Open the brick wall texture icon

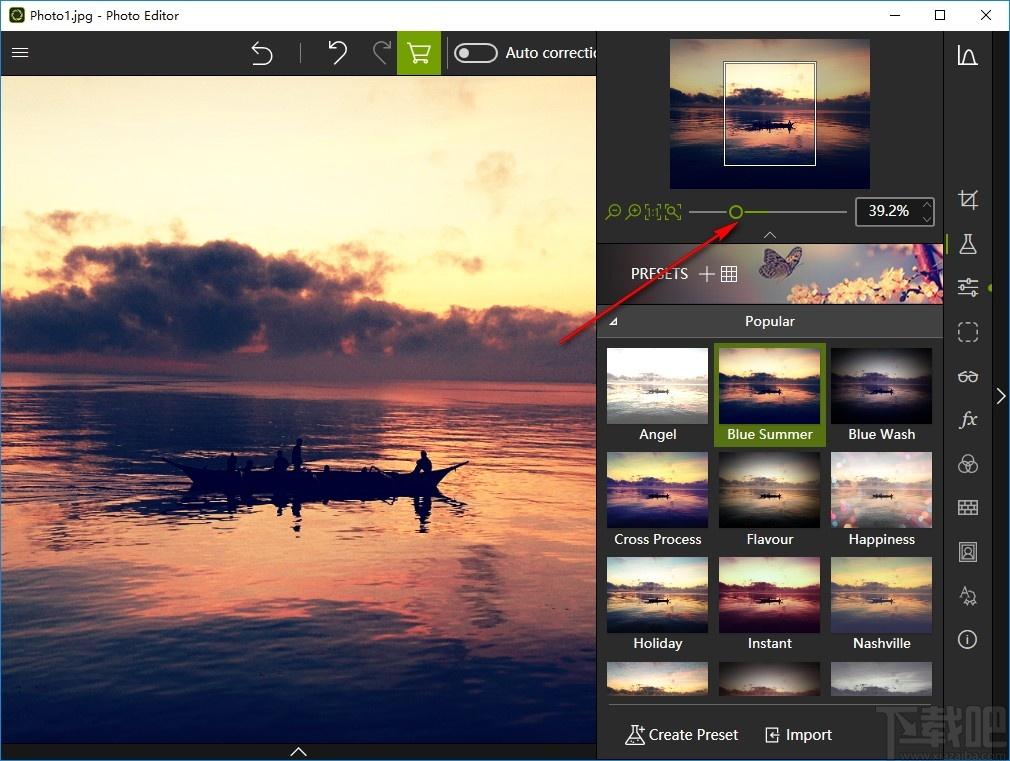pos(967,508)
